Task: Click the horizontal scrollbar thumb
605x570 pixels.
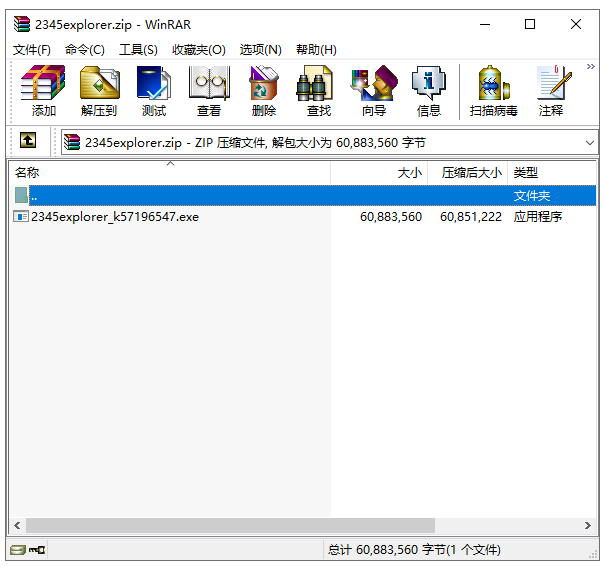Action: point(230,525)
